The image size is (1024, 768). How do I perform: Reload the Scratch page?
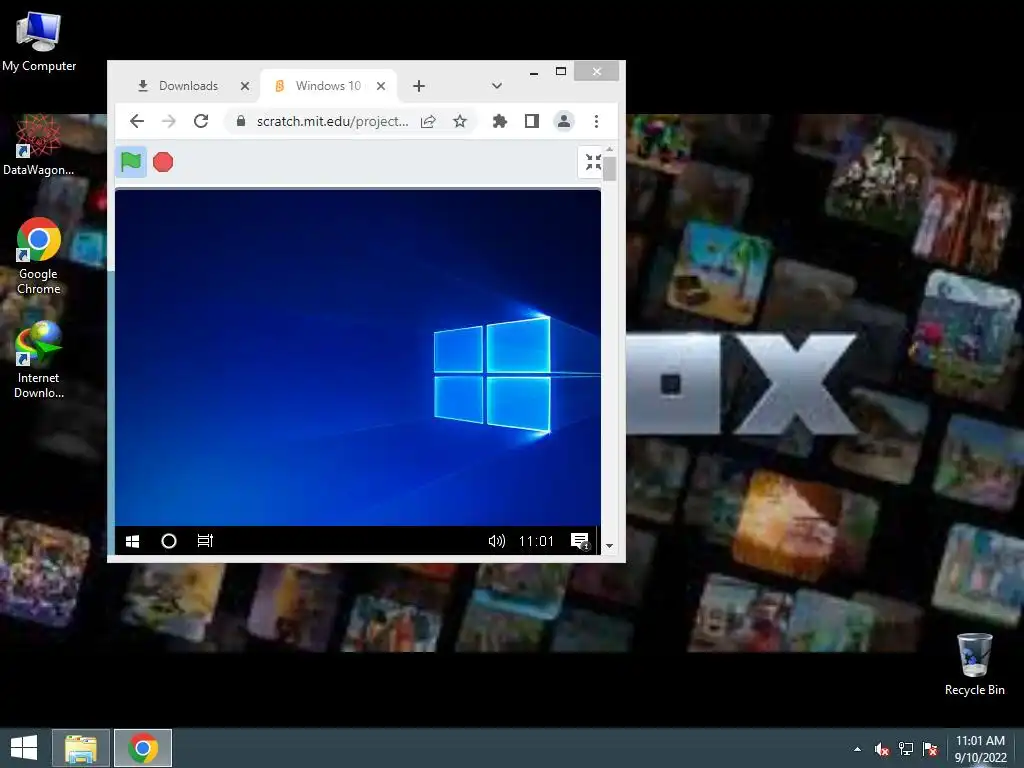pyautogui.click(x=201, y=121)
